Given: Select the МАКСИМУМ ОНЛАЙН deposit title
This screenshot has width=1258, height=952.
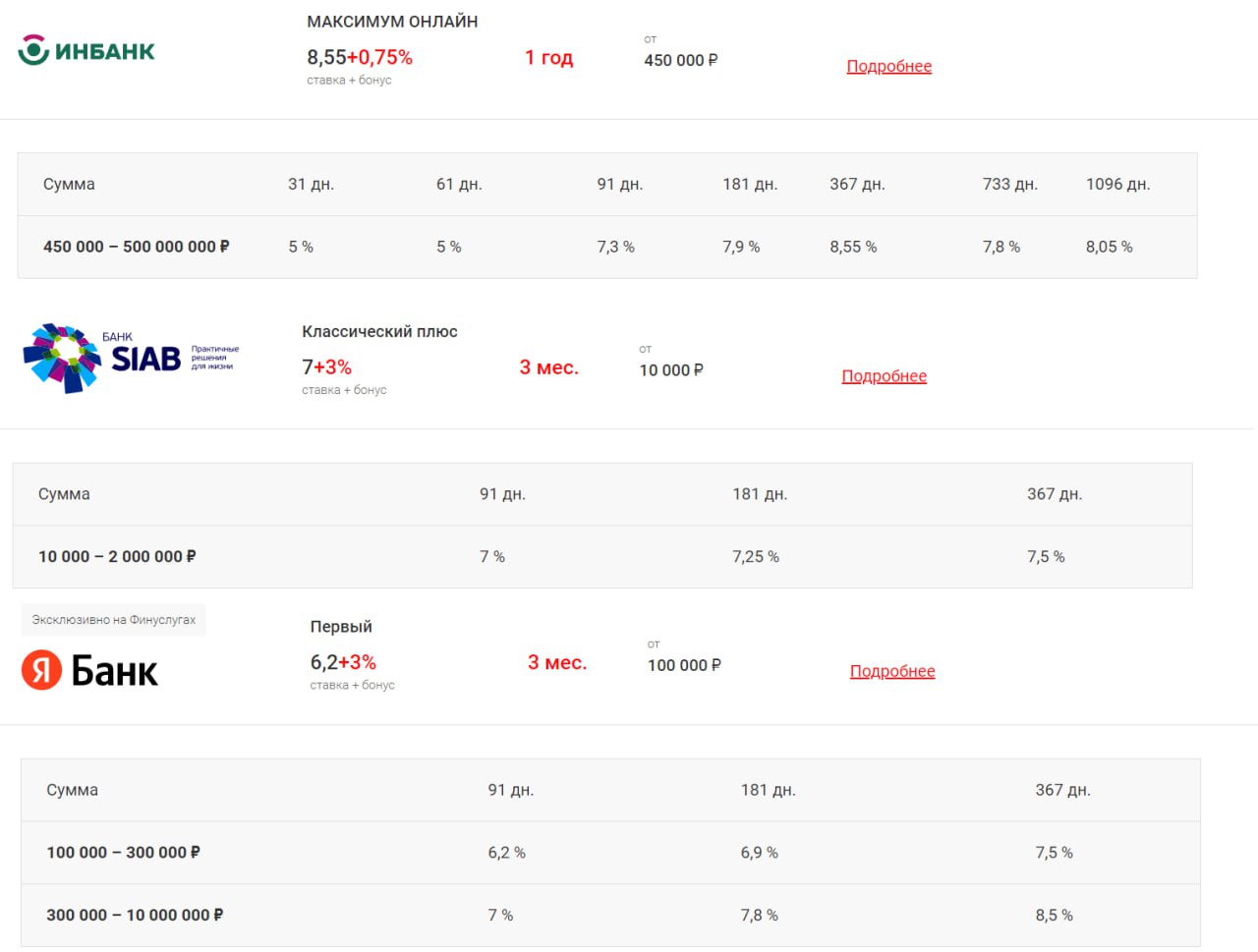Looking at the screenshot, I should tap(392, 22).
